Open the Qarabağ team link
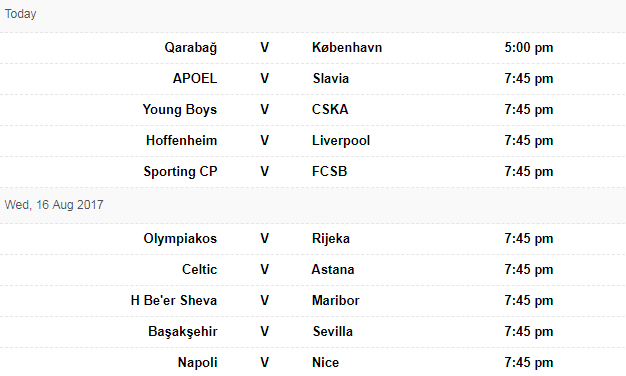626x376 pixels. coord(191,48)
